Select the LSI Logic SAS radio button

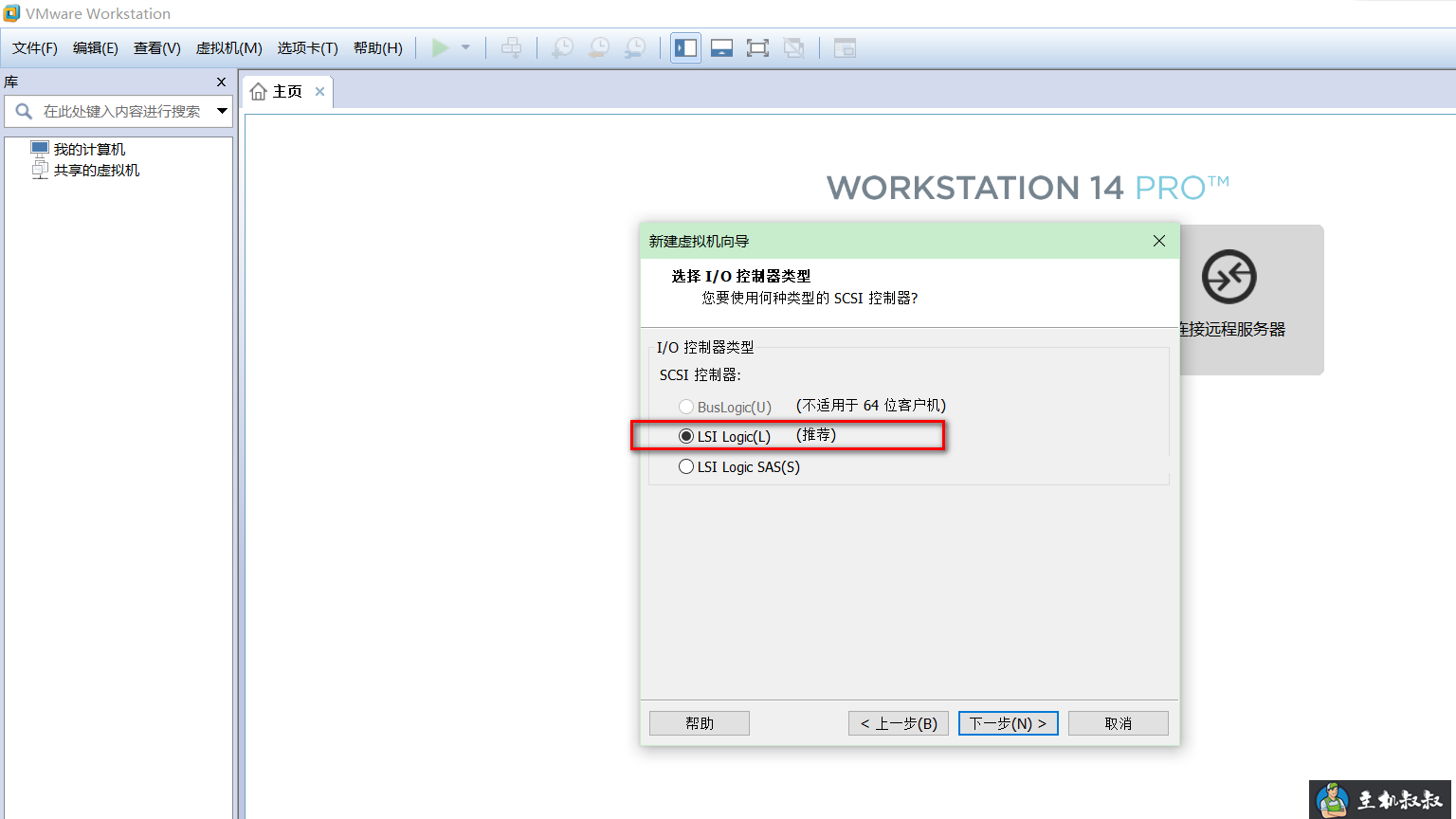[x=686, y=466]
